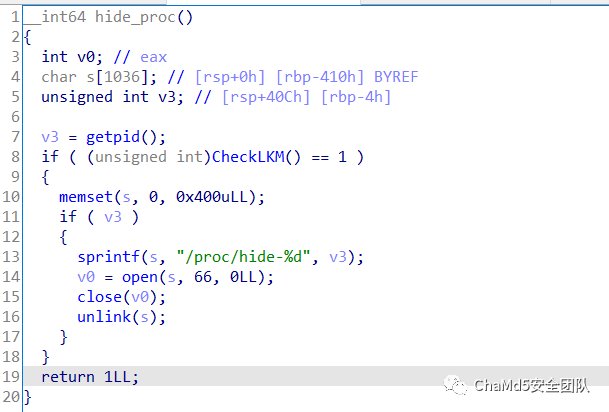Screen dimensions: 609x412
Task: Click the == 1 comparison on line 8
Action: tap(329, 157)
